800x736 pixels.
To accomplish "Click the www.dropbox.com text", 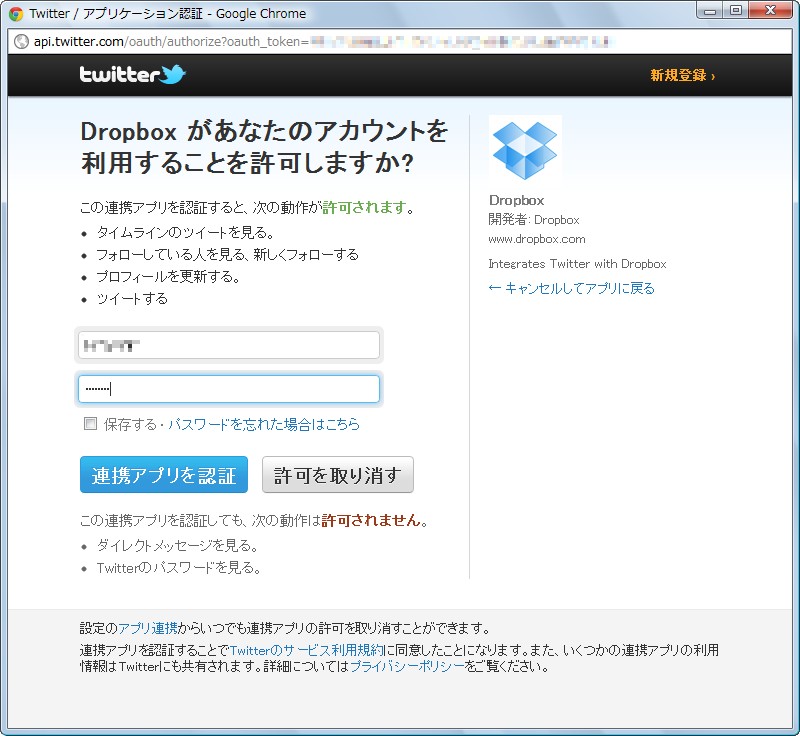I will click(x=537, y=239).
